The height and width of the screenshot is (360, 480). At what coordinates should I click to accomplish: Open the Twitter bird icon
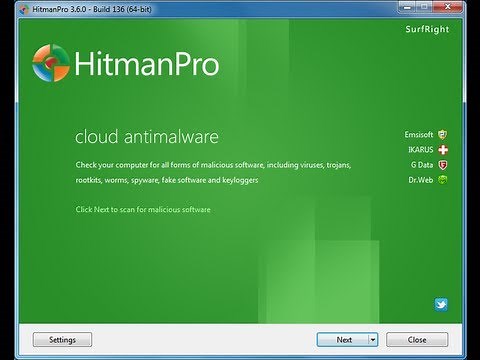[441, 305]
